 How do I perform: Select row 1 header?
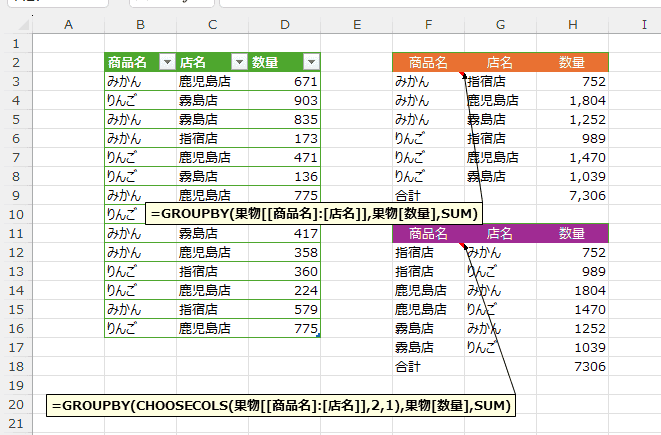click(16, 43)
